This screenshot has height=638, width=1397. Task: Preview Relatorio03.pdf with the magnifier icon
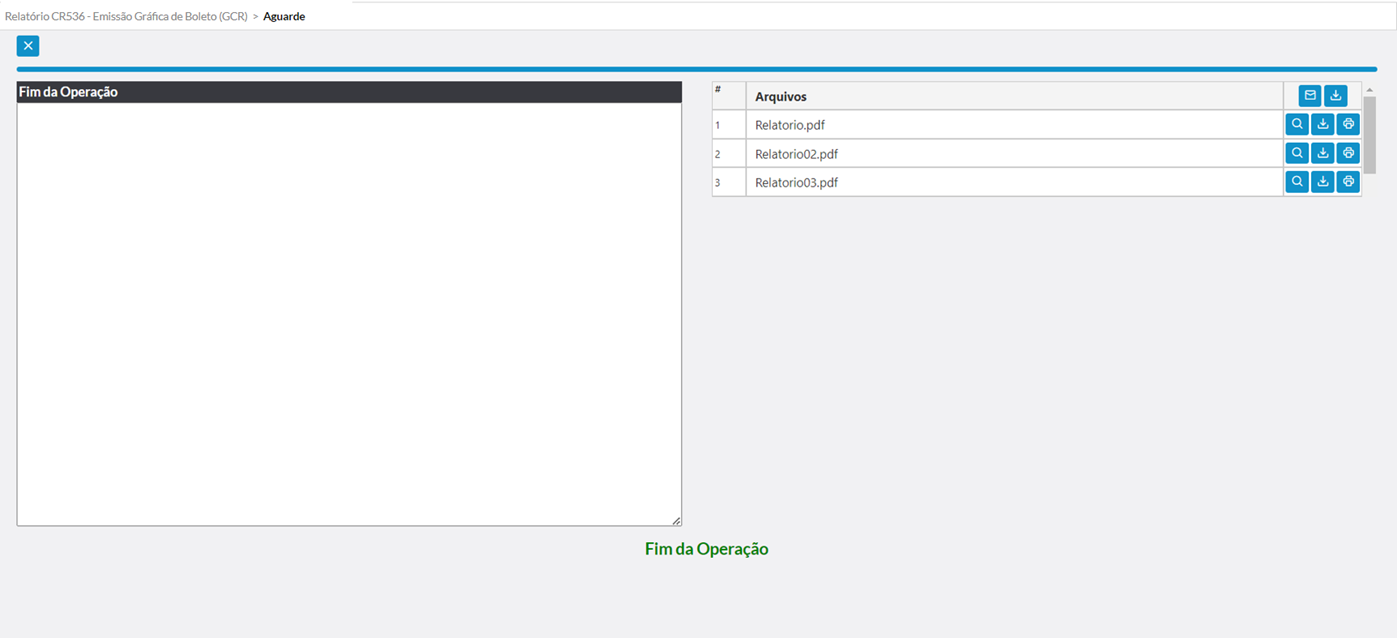[1297, 182]
